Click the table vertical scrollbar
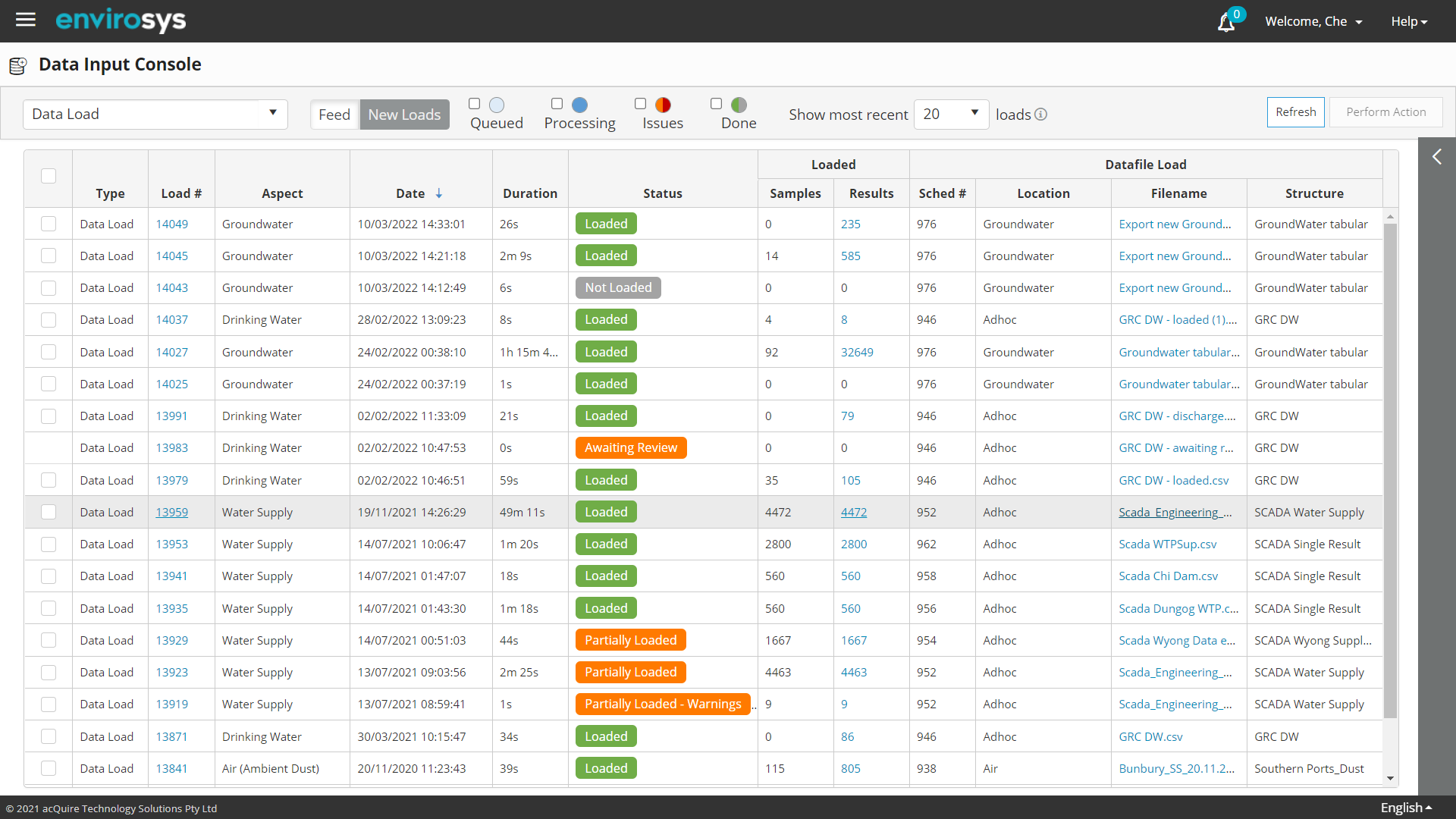Image resolution: width=1456 pixels, height=819 pixels. click(1390, 470)
